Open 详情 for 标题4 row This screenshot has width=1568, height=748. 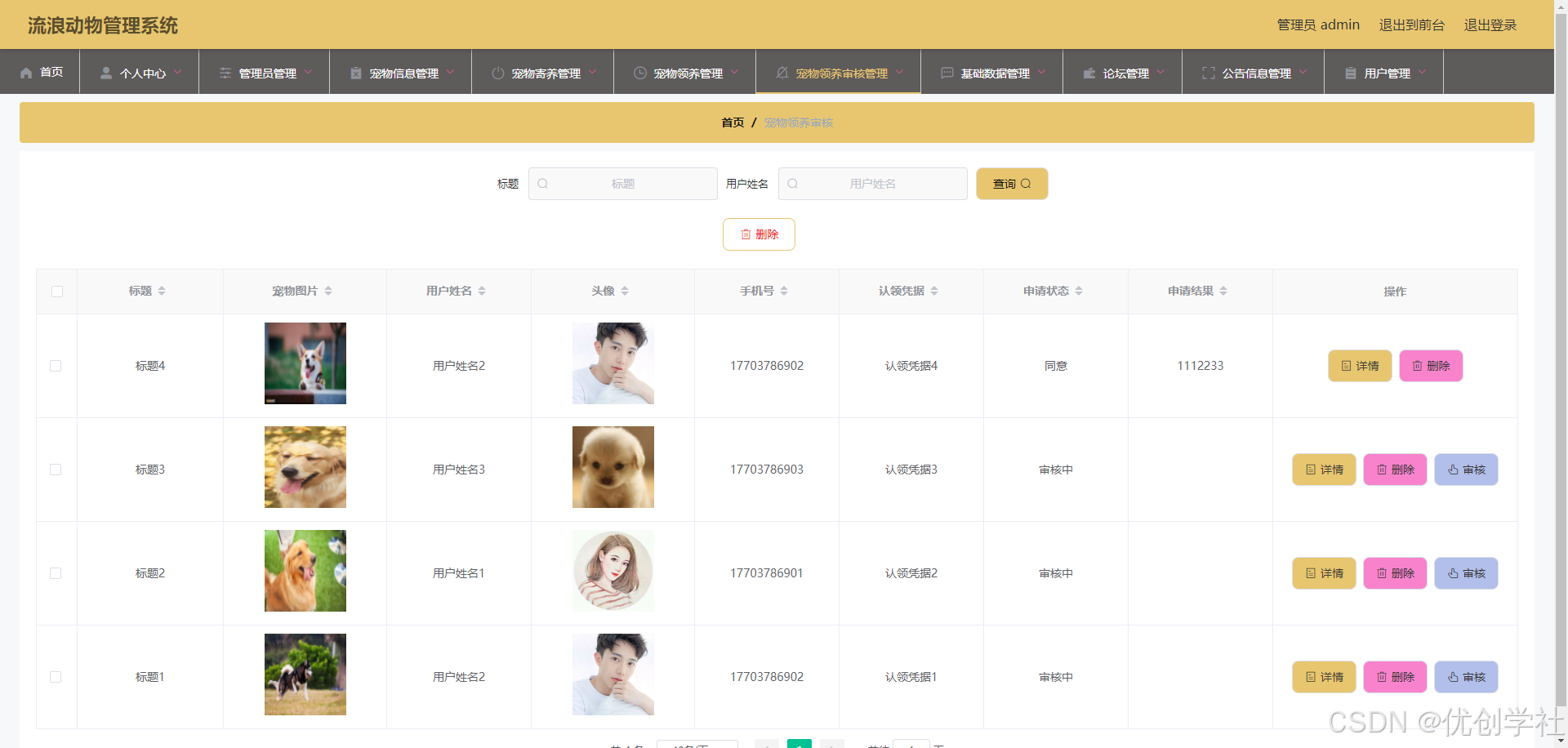tap(1360, 366)
